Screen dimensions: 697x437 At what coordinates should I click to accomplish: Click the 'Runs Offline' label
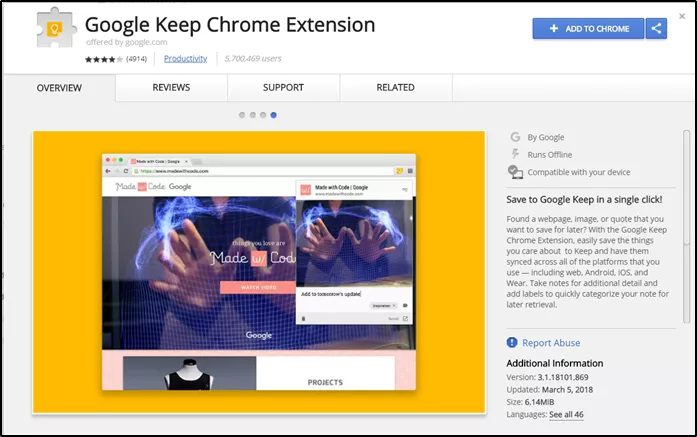point(550,155)
